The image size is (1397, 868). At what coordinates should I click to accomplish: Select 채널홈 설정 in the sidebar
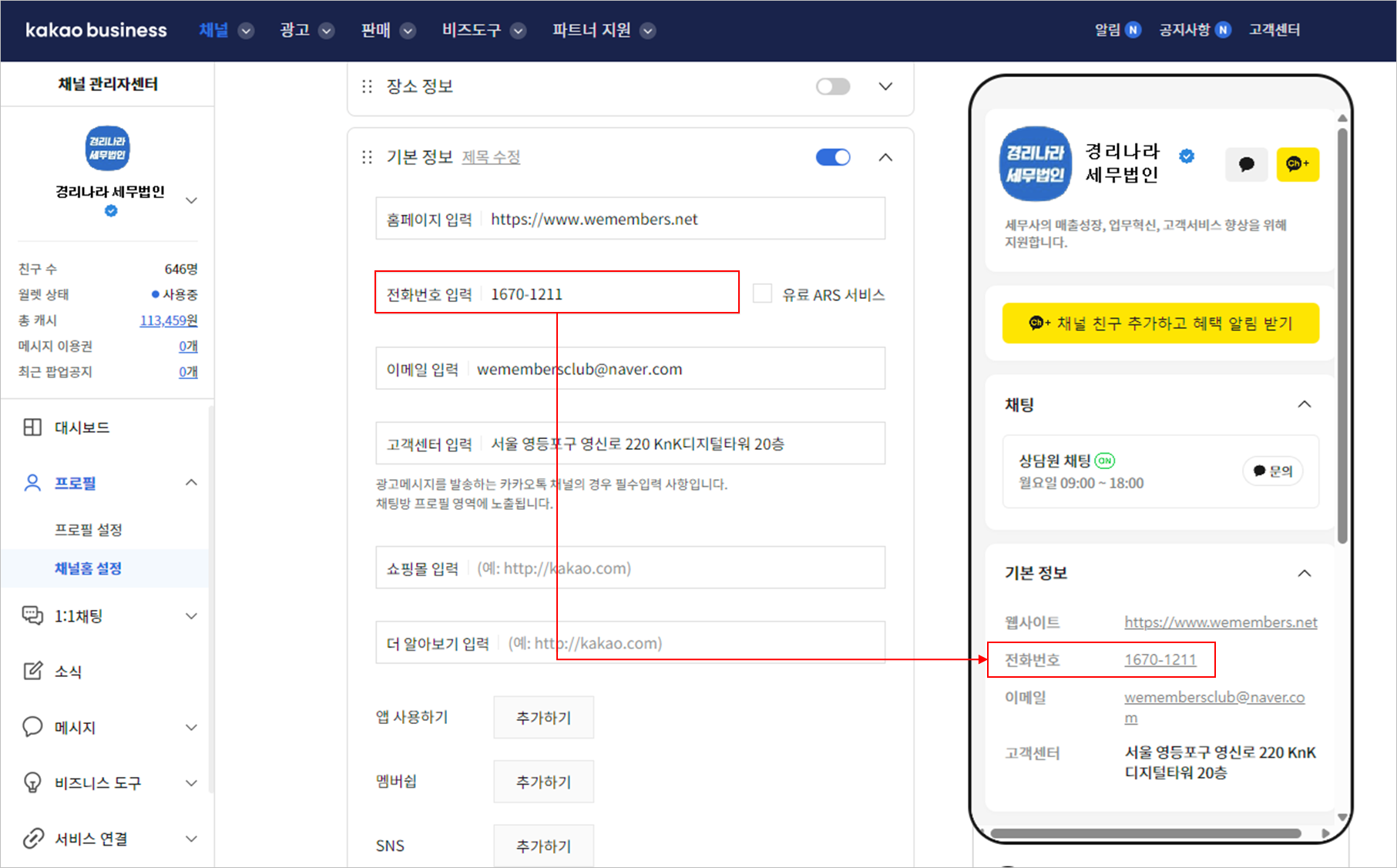click(x=89, y=568)
